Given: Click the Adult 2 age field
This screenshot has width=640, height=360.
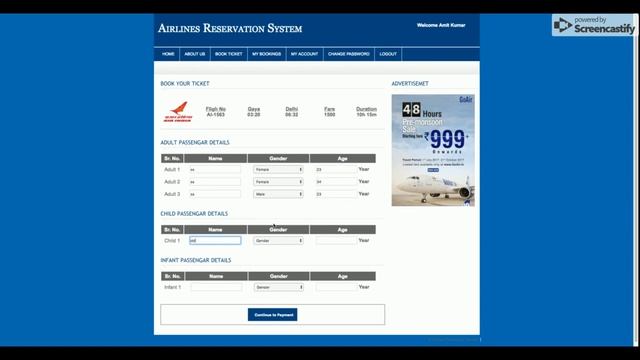Looking at the screenshot, I should 336,182.
